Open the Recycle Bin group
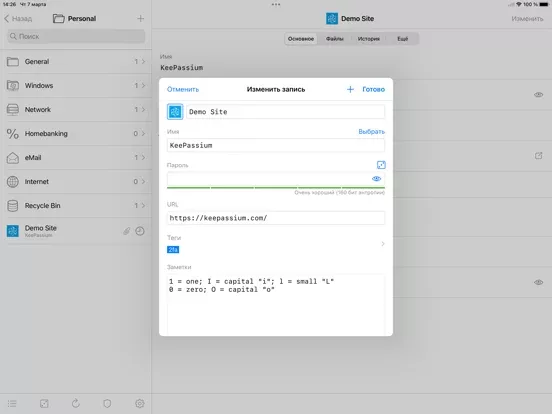The width and height of the screenshot is (552, 414). click(x=76, y=205)
